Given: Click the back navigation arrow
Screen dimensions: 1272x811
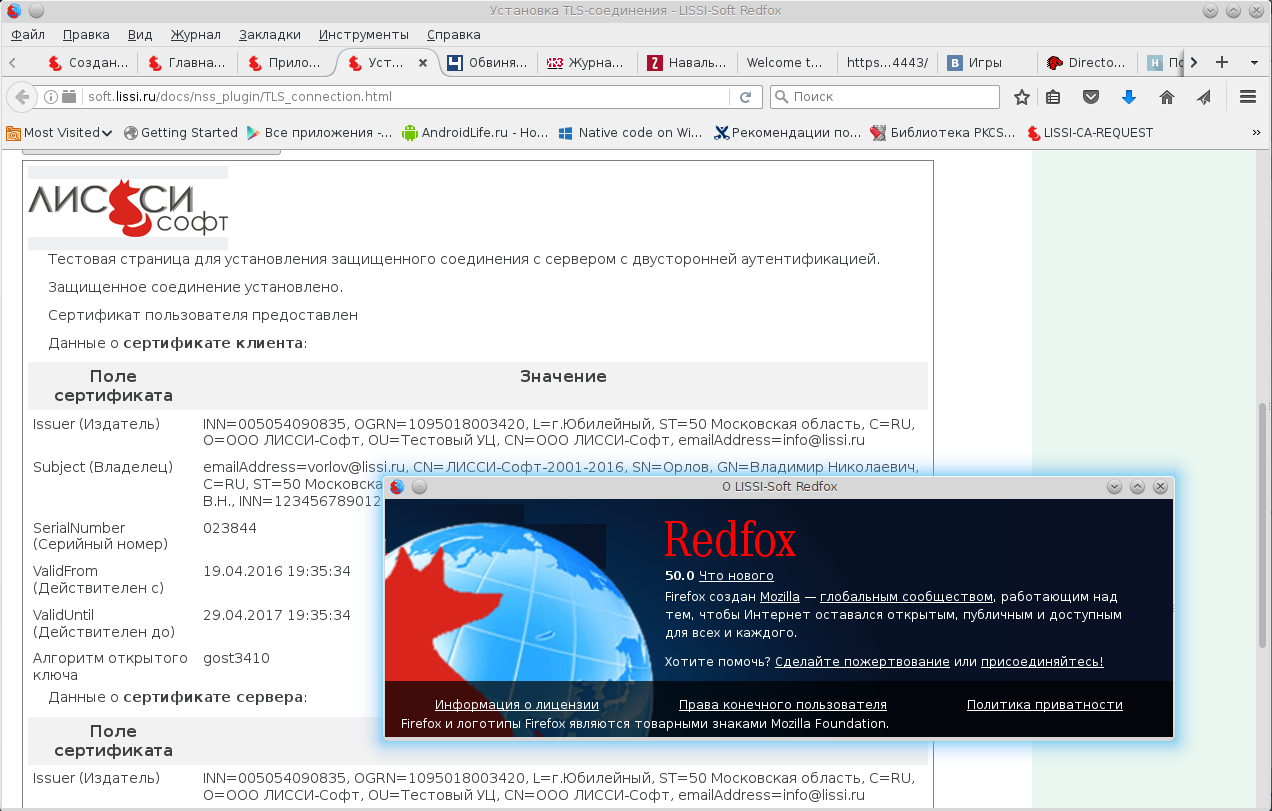Looking at the screenshot, I should coord(22,97).
